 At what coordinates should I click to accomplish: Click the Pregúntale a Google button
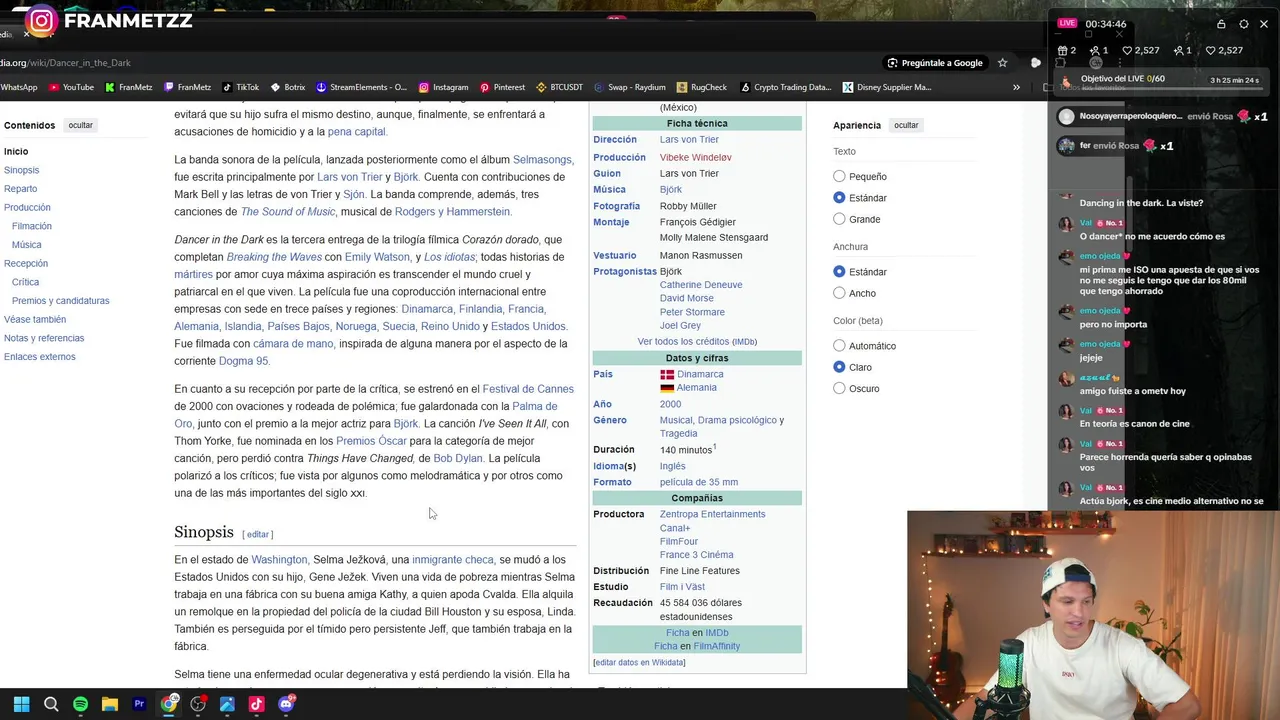pyautogui.click(x=934, y=63)
